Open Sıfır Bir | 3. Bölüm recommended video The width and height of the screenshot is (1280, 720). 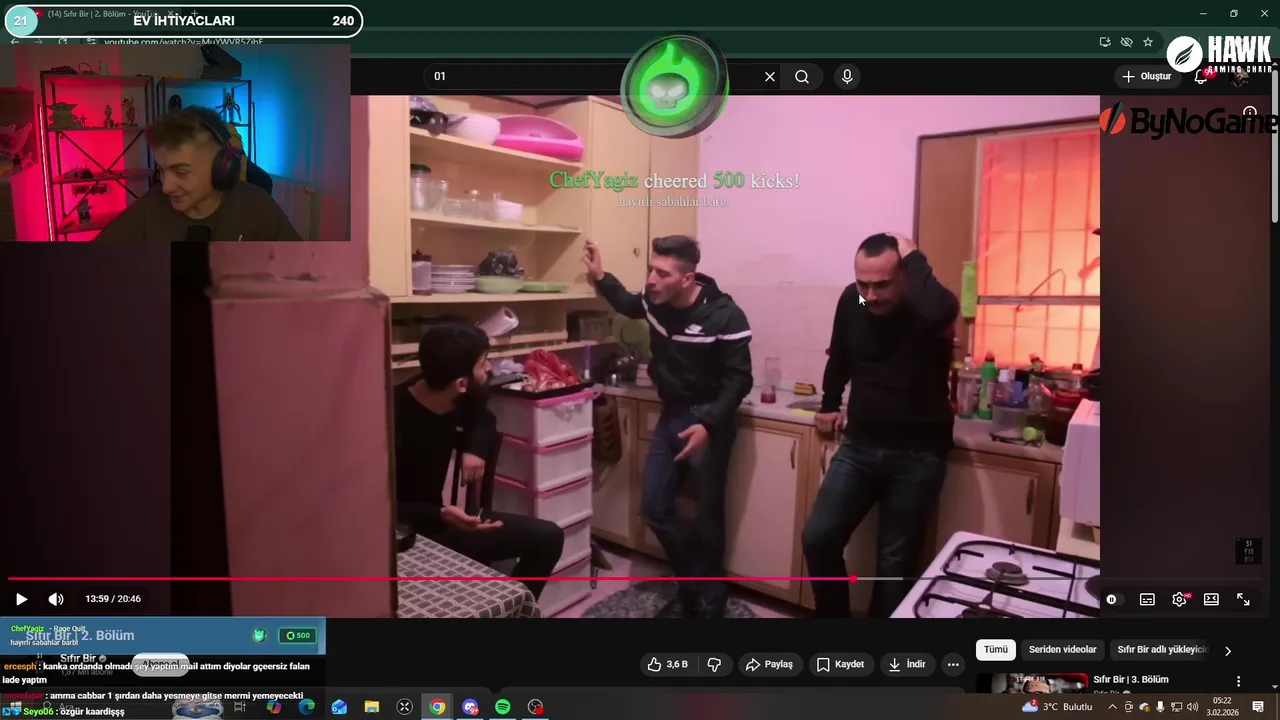(1130, 680)
